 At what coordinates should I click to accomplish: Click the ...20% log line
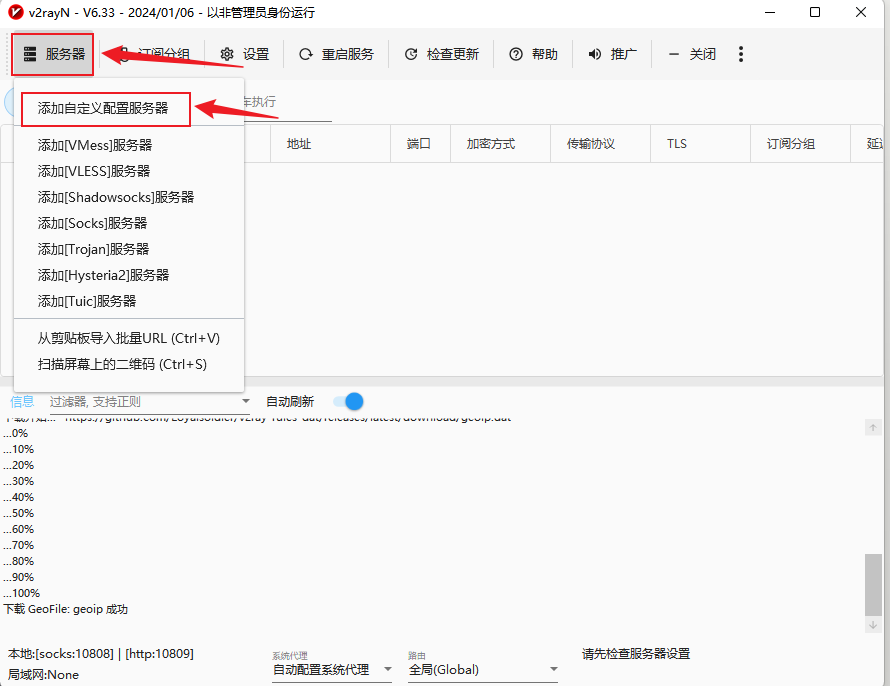19,465
